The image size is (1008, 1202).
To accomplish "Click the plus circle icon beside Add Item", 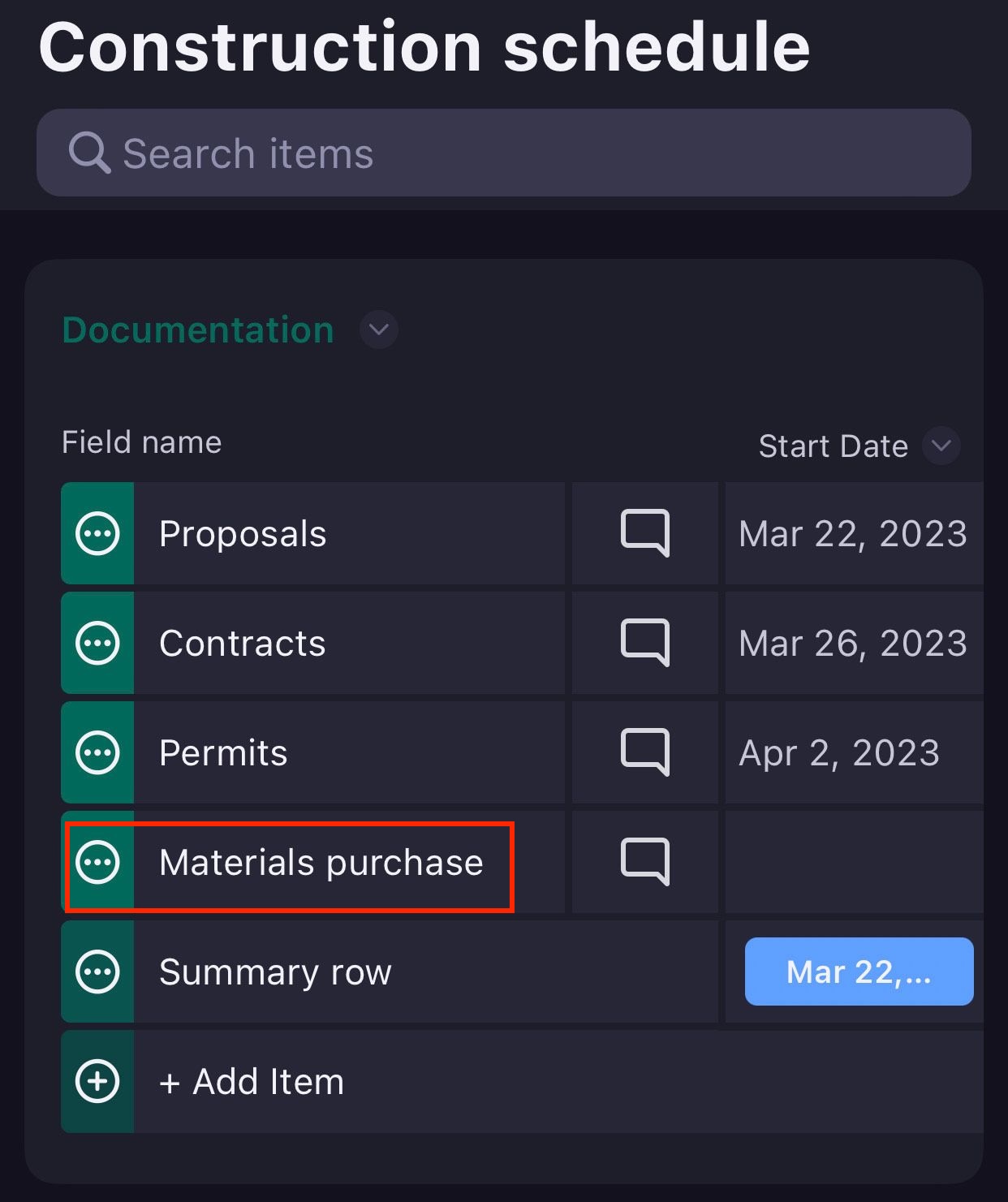I will click(97, 1081).
